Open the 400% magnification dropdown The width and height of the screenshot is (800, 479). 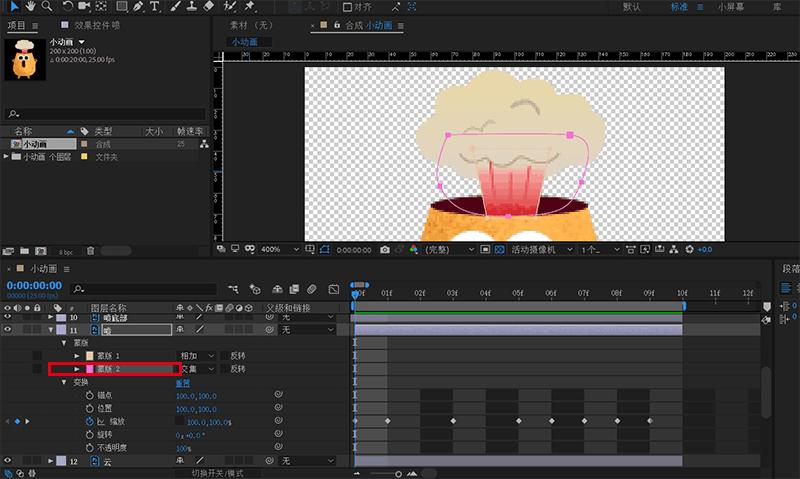coord(279,249)
